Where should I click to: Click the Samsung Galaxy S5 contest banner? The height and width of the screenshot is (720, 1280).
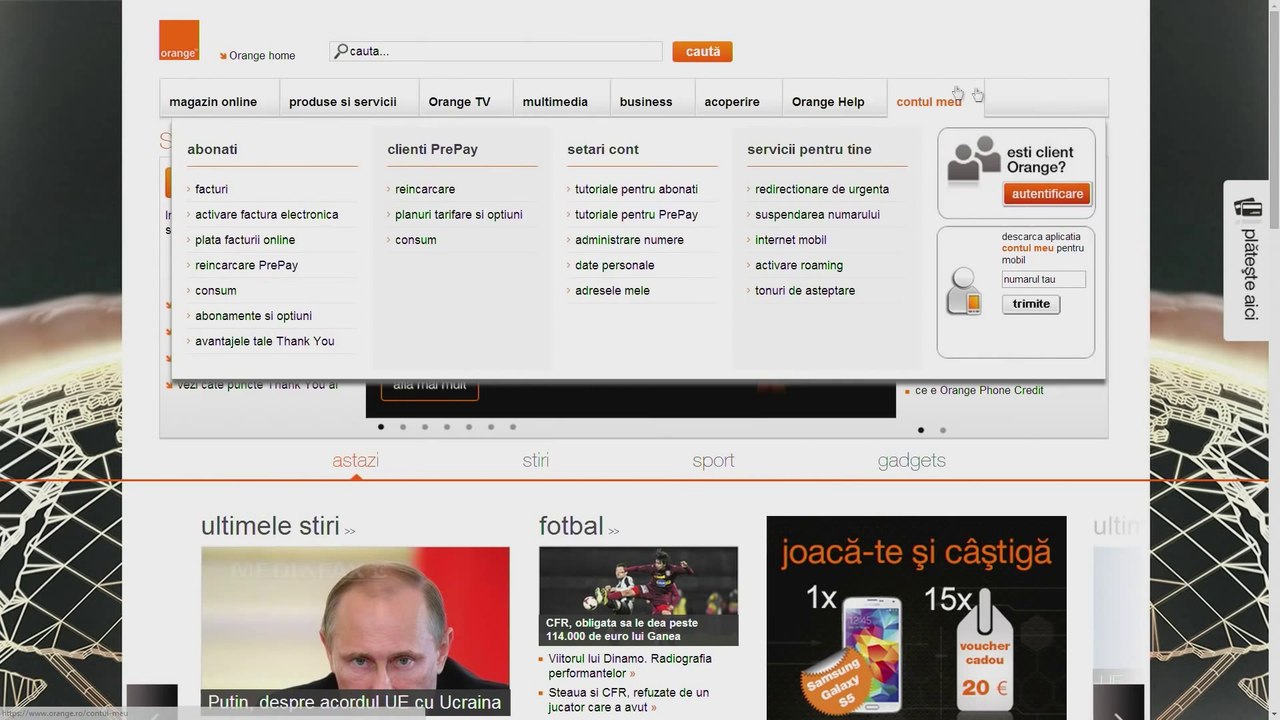coord(916,618)
